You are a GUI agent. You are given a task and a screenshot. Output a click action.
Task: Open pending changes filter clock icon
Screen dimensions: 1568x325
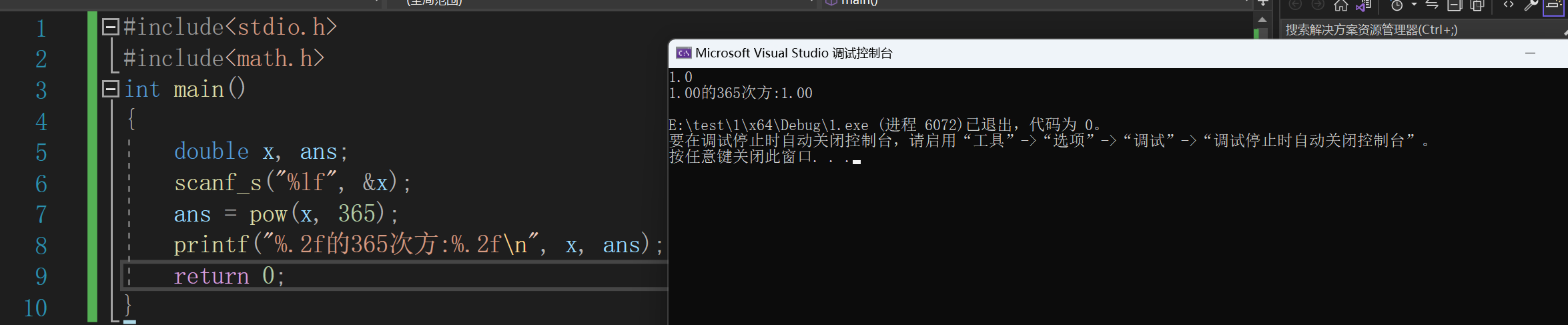1397,5
